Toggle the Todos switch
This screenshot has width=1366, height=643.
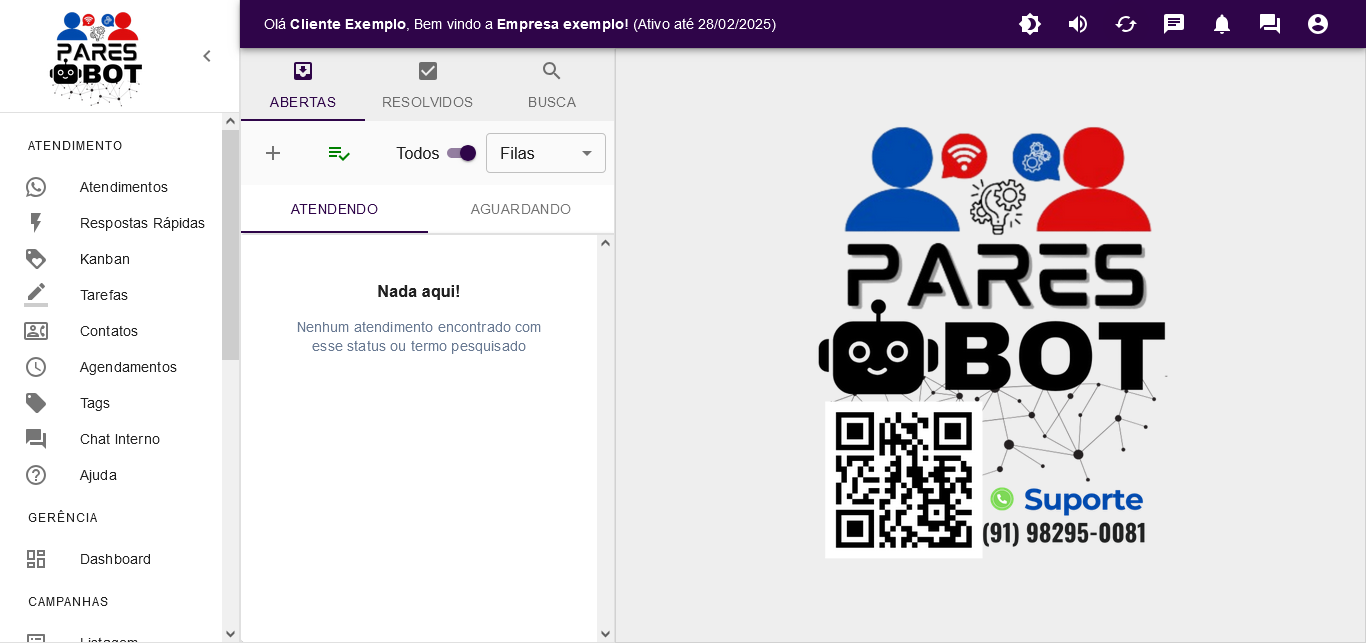461,153
